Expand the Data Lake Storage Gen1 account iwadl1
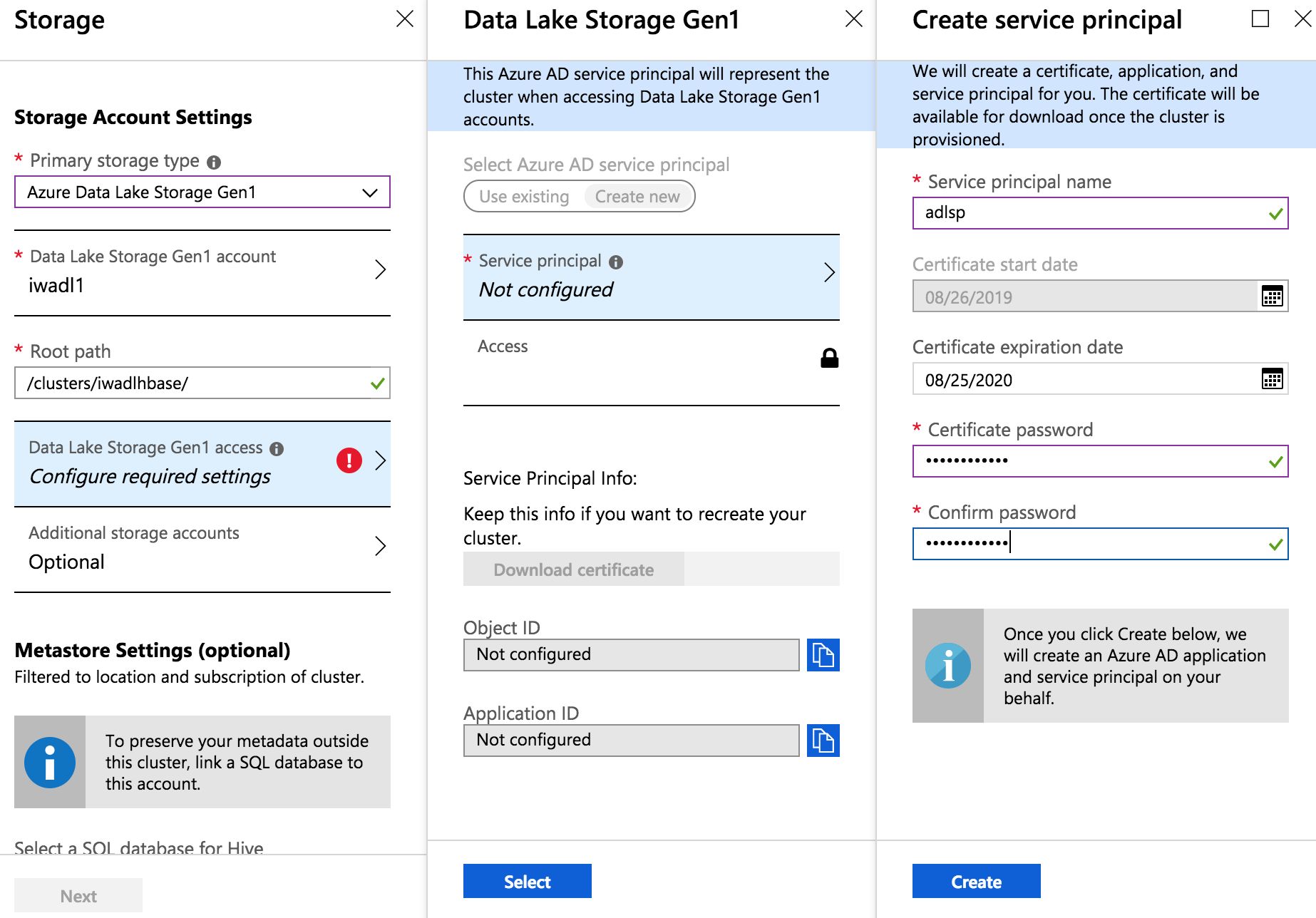Screen dimensions: 1316x918 click(x=202, y=273)
